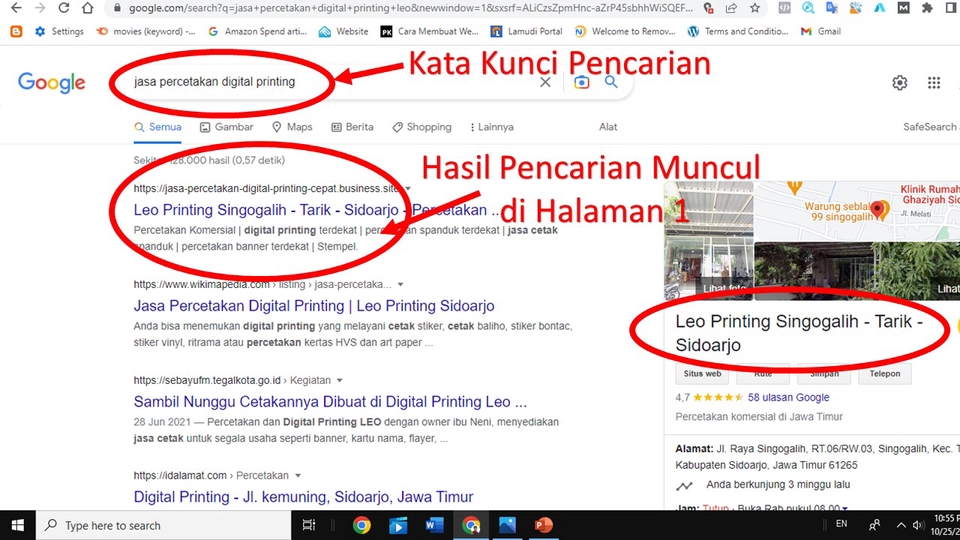This screenshot has height=540, width=960.
Task: Submit search with magnifying glass icon
Action: (611, 81)
